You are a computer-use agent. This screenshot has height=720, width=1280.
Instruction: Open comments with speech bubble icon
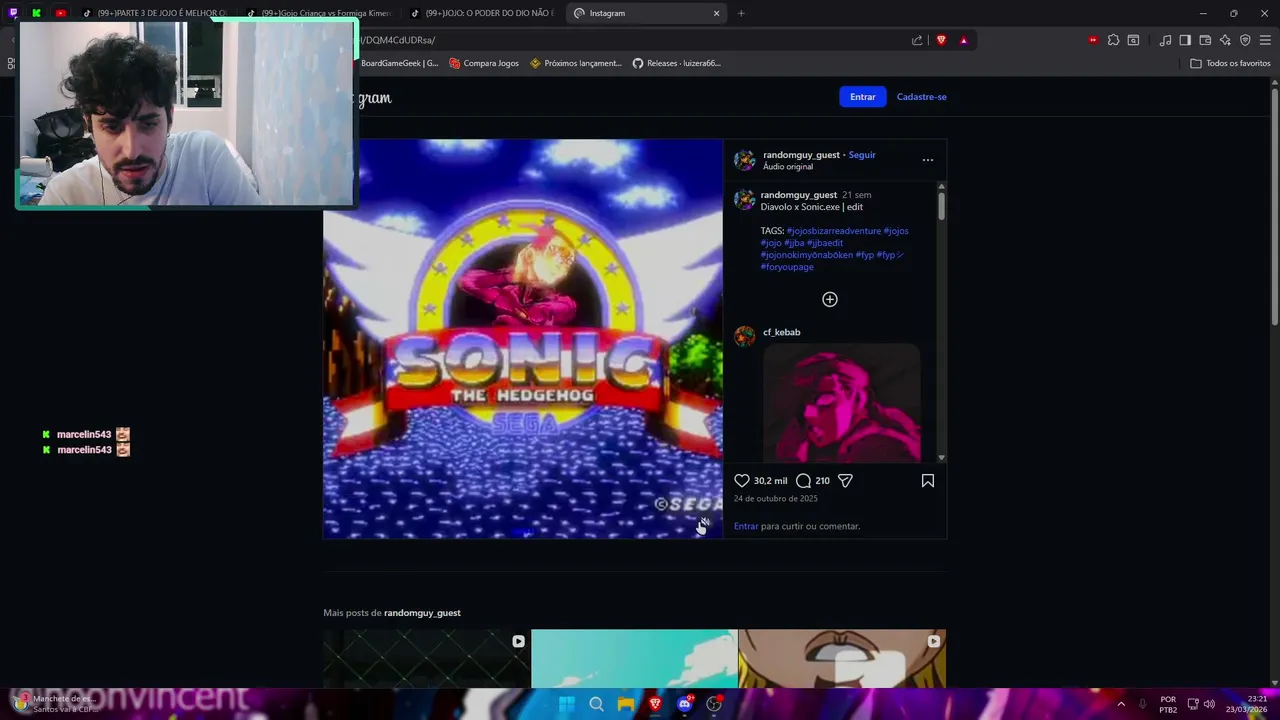[803, 481]
